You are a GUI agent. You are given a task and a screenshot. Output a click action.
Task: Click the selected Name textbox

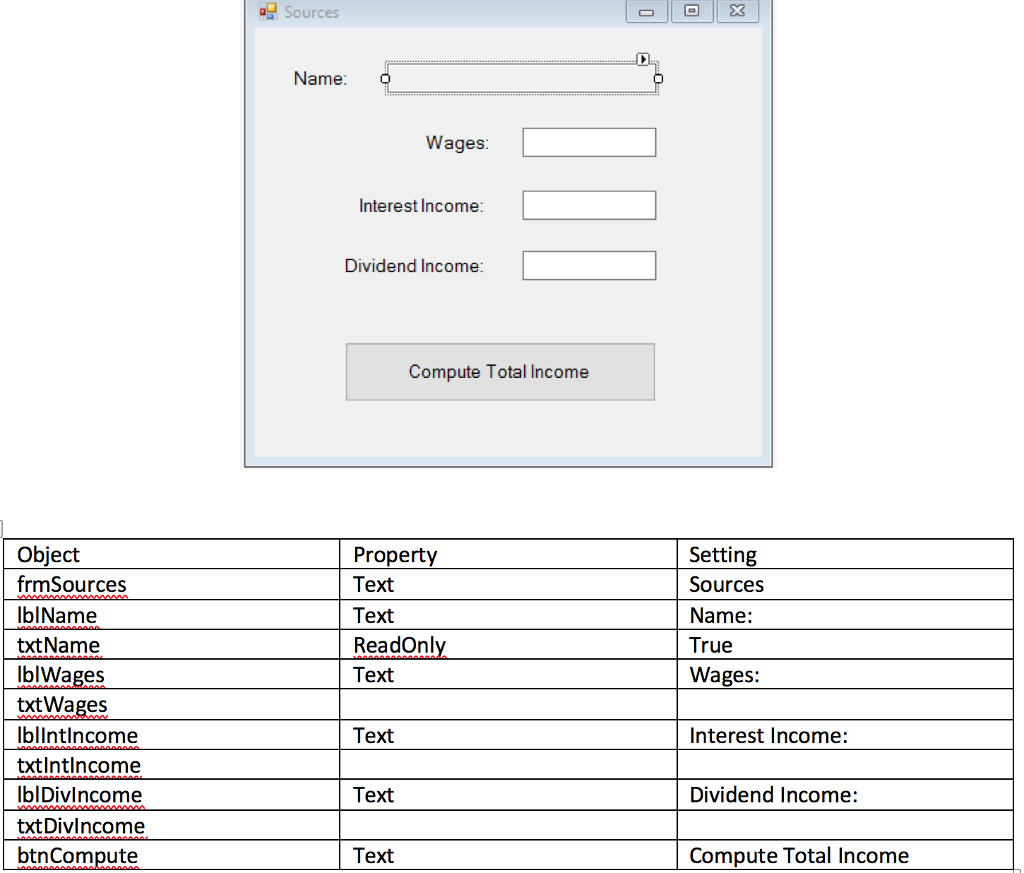coord(520,78)
